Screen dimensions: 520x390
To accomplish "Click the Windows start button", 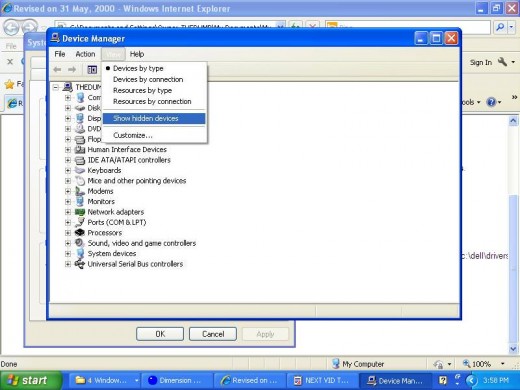I will click(x=31, y=380).
